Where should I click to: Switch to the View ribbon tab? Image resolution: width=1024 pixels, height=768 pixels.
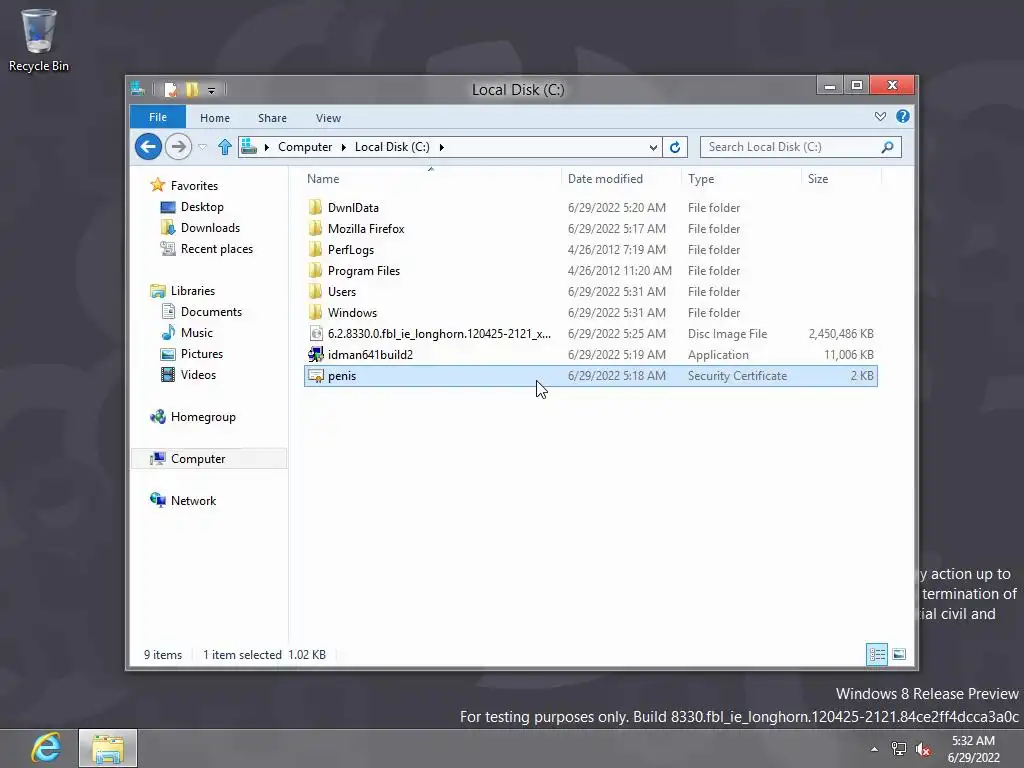point(328,118)
